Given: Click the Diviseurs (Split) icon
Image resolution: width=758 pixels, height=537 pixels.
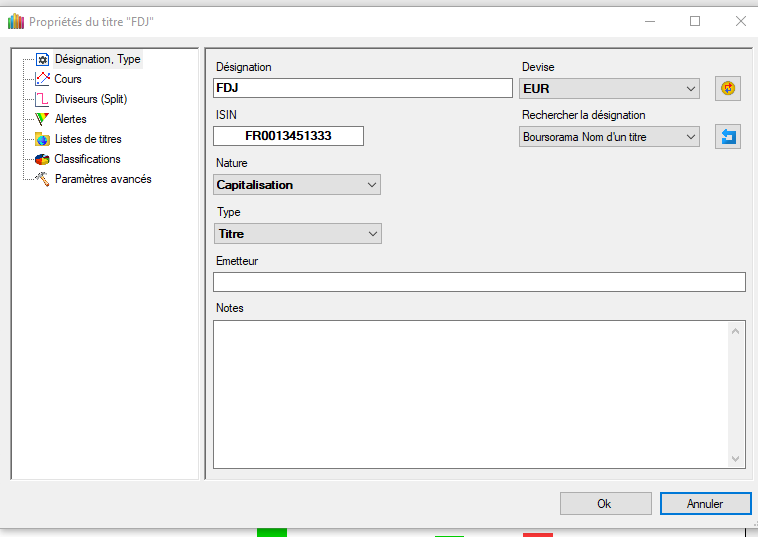Looking at the screenshot, I should 42,99.
